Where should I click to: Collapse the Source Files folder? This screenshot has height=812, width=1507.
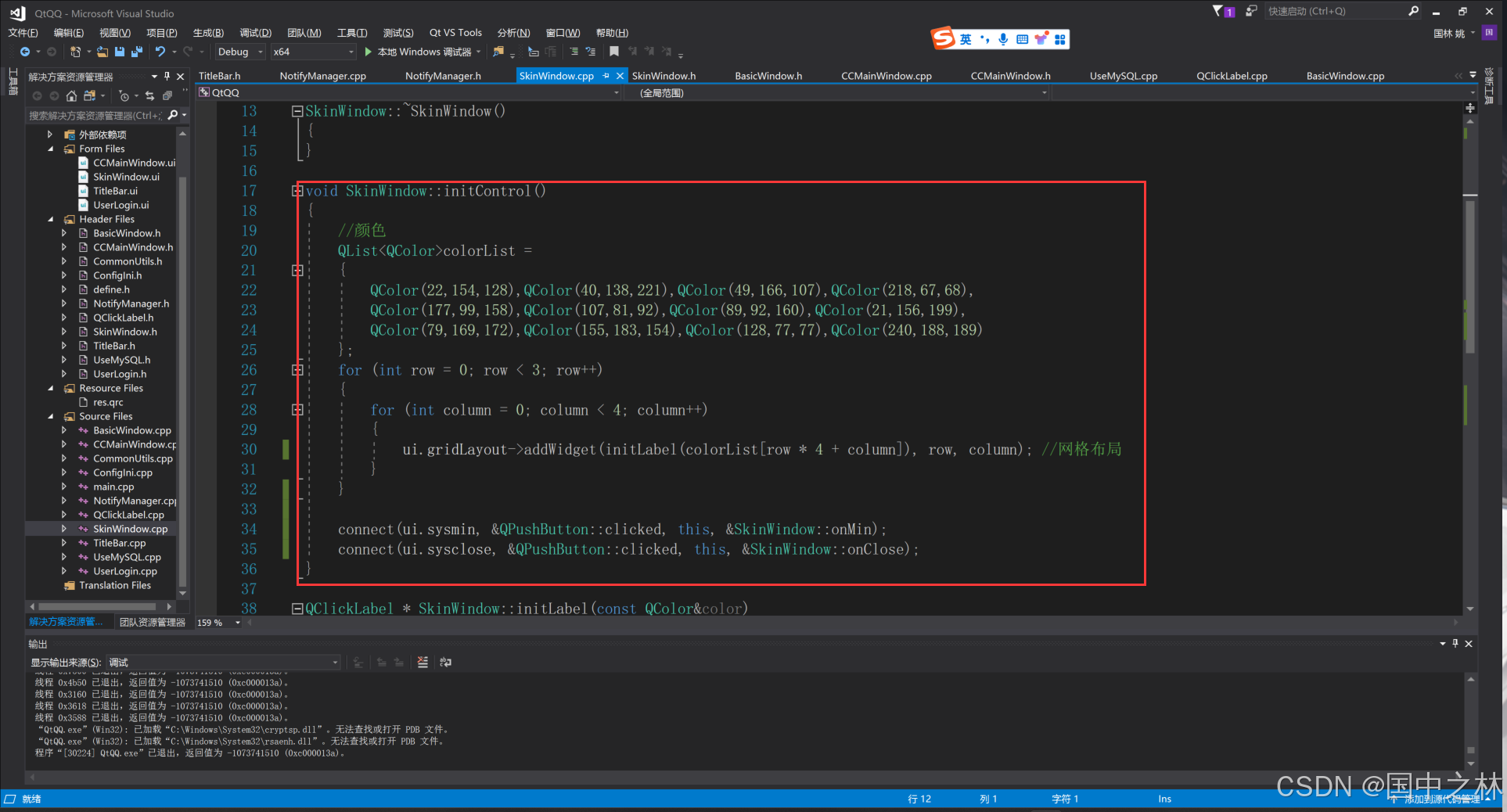[x=52, y=416]
